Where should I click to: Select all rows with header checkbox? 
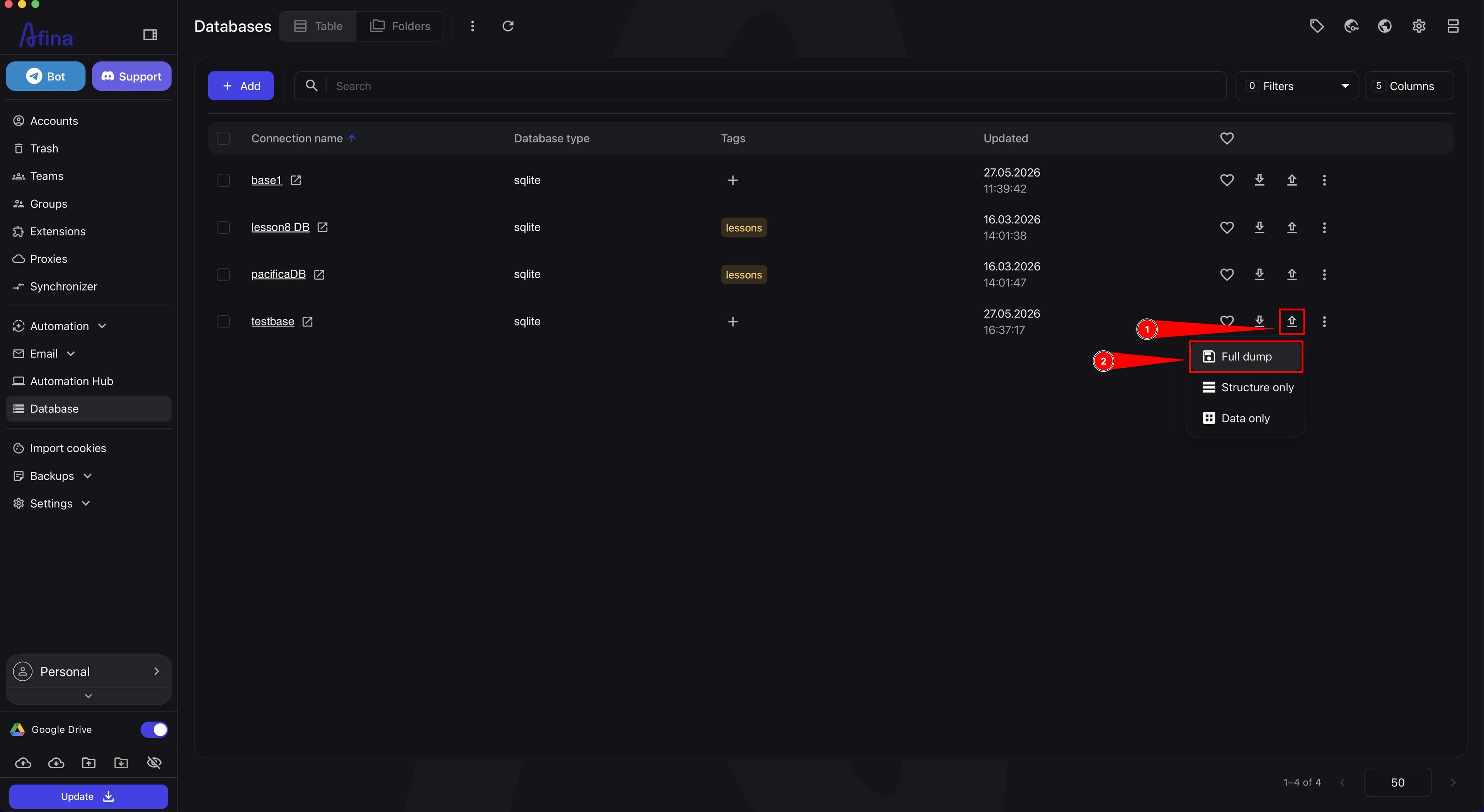223,138
